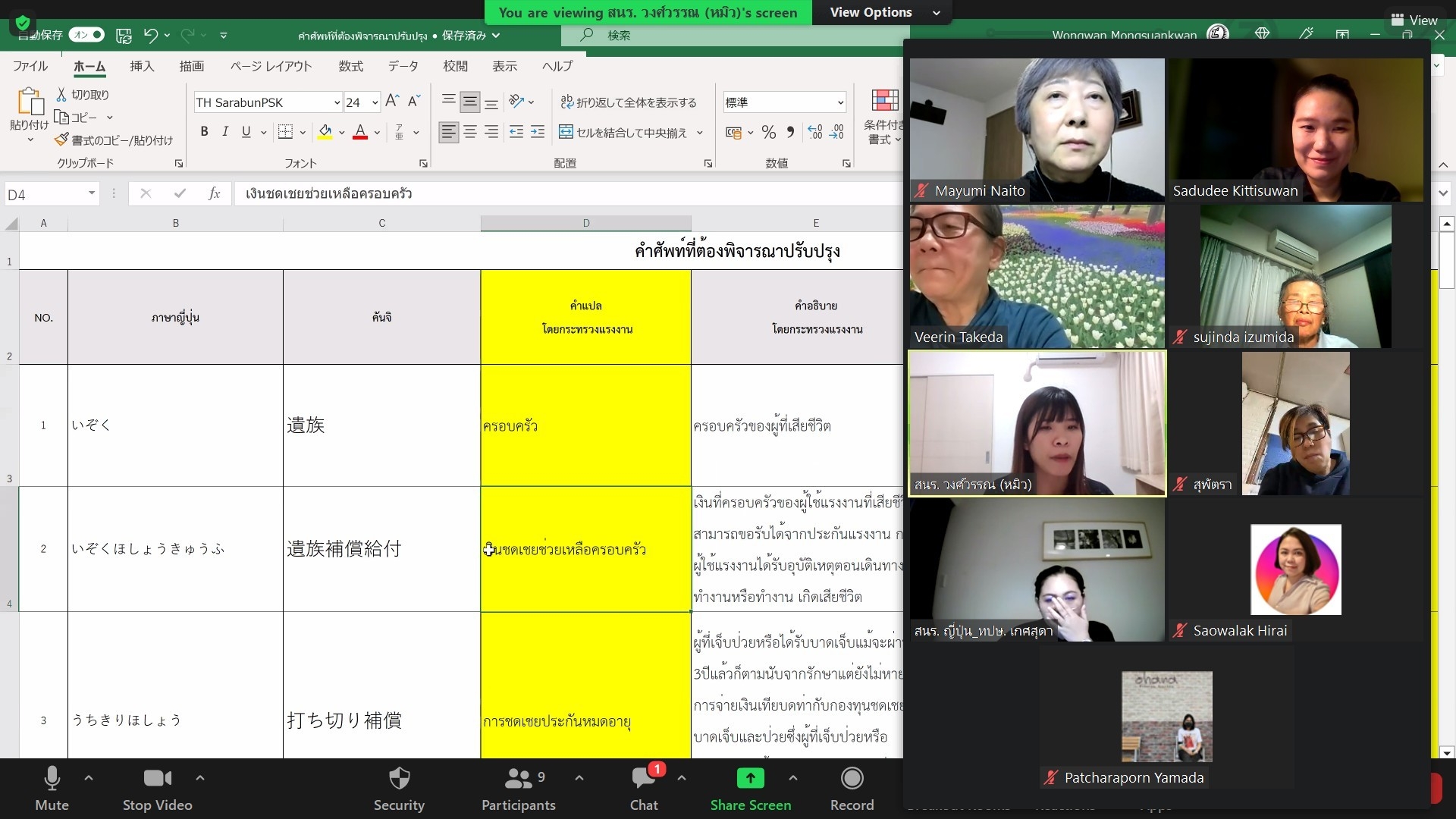The image size is (1456, 819).
Task: Switch to the ページ レイアウト tab
Action: click(x=271, y=67)
